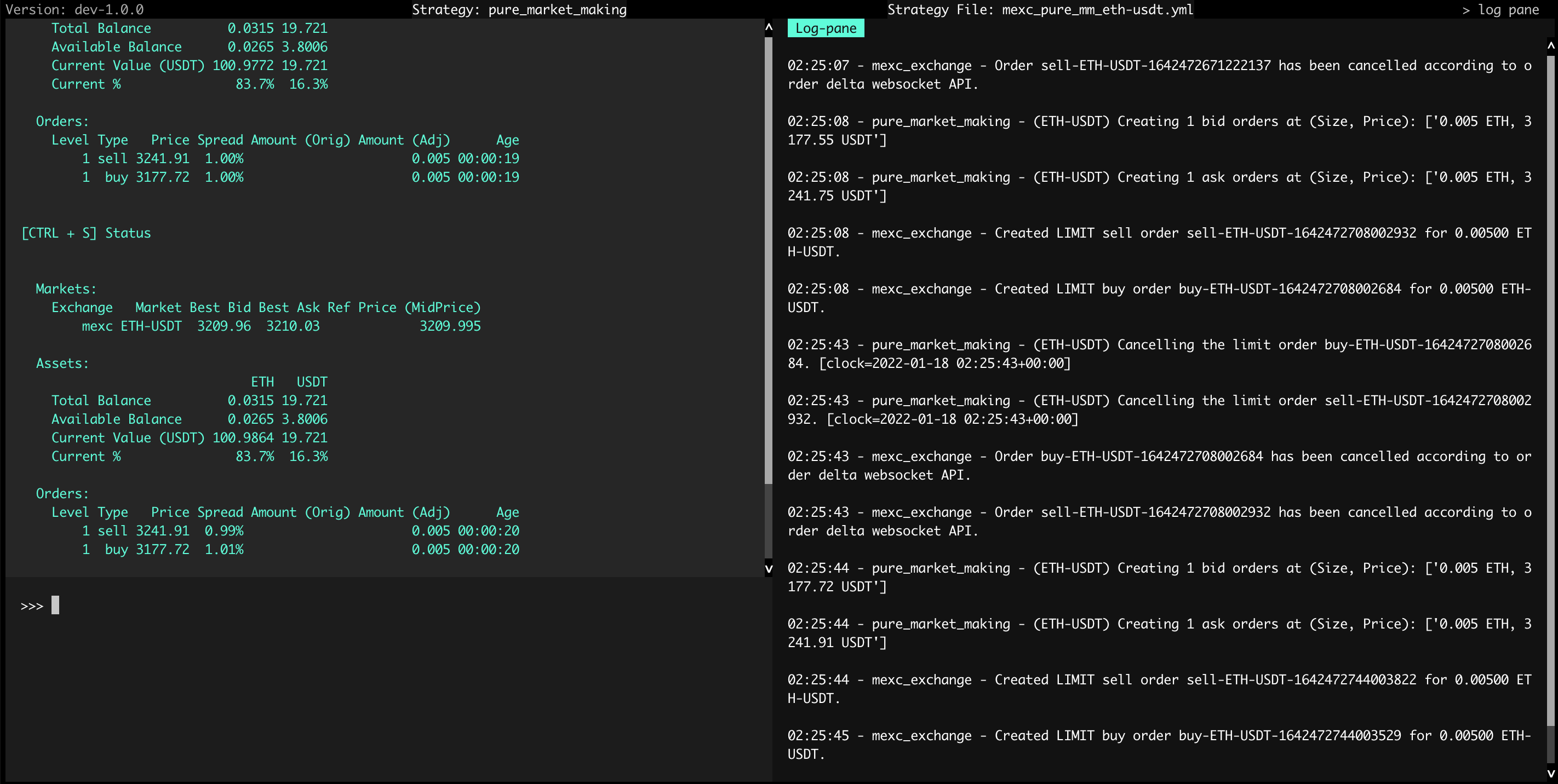The width and height of the screenshot is (1558, 784).
Task: Select the Ref Price value 3209.995
Action: tap(450, 326)
